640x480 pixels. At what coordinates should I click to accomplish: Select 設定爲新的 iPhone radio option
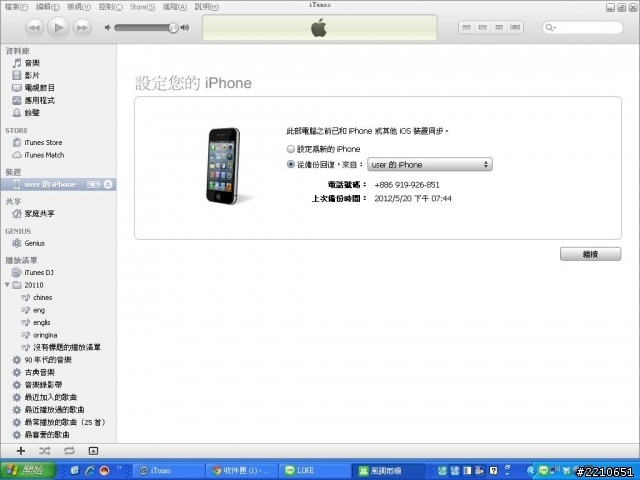pyautogui.click(x=291, y=149)
